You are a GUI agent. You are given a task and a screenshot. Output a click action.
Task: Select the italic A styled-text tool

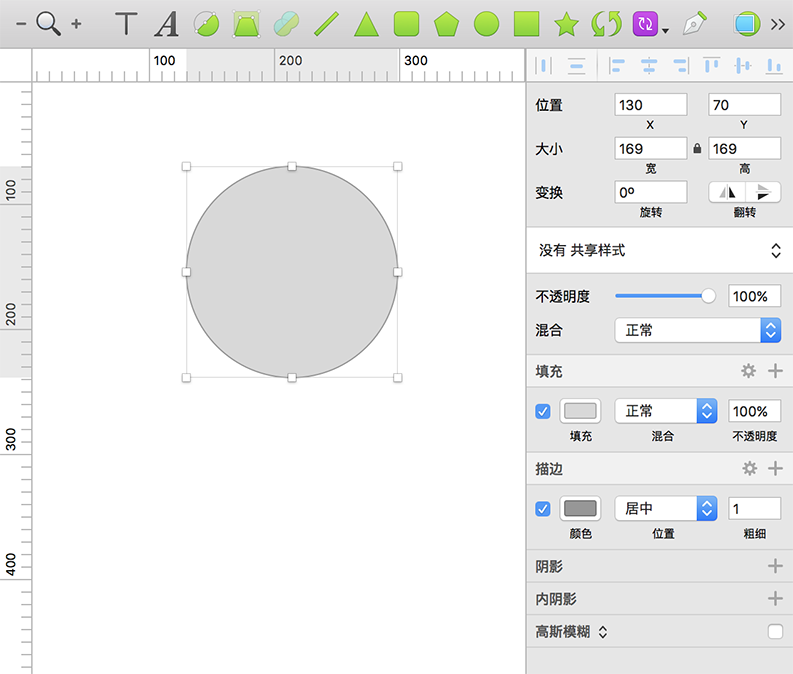pyautogui.click(x=166, y=24)
